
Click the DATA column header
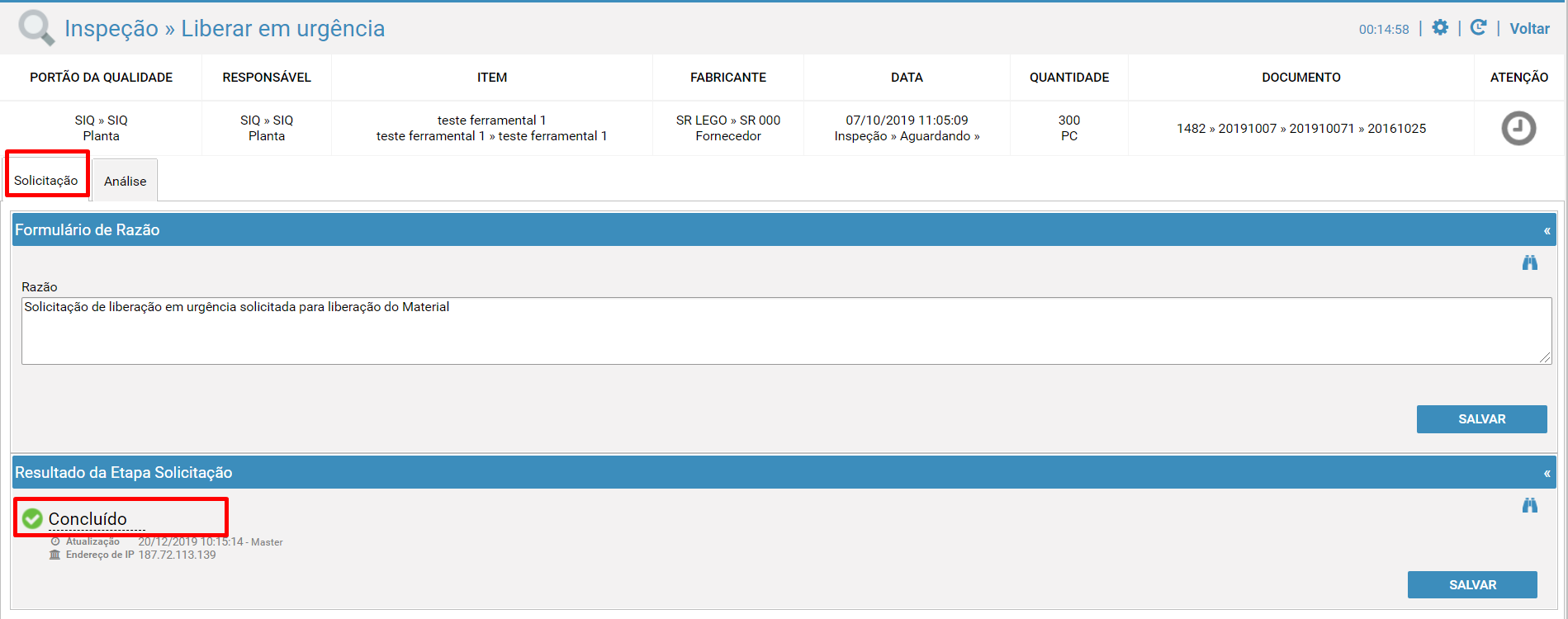pos(907,78)
